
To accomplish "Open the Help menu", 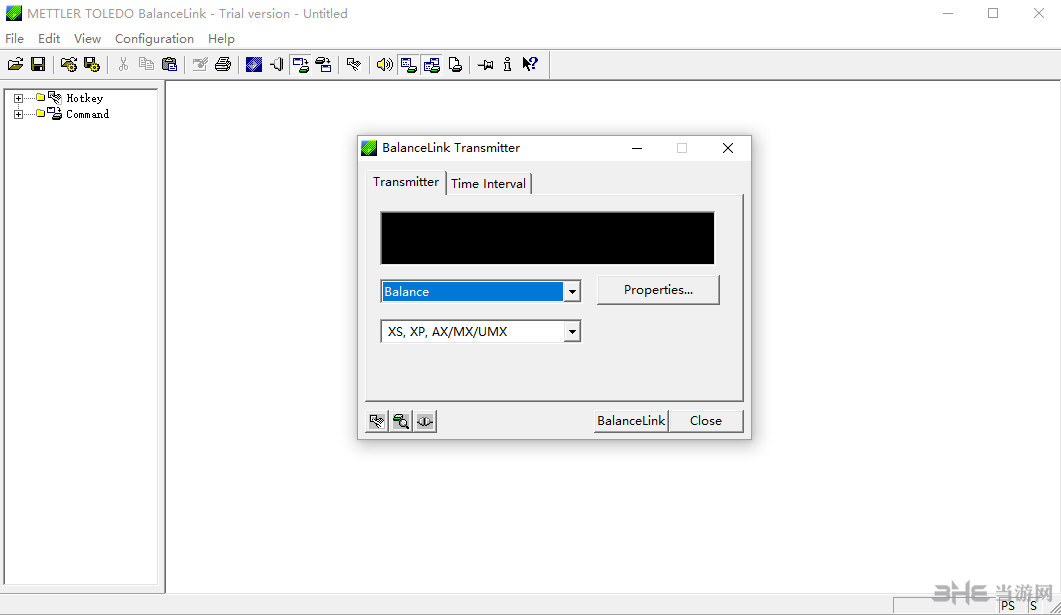I will coord(221,39).
